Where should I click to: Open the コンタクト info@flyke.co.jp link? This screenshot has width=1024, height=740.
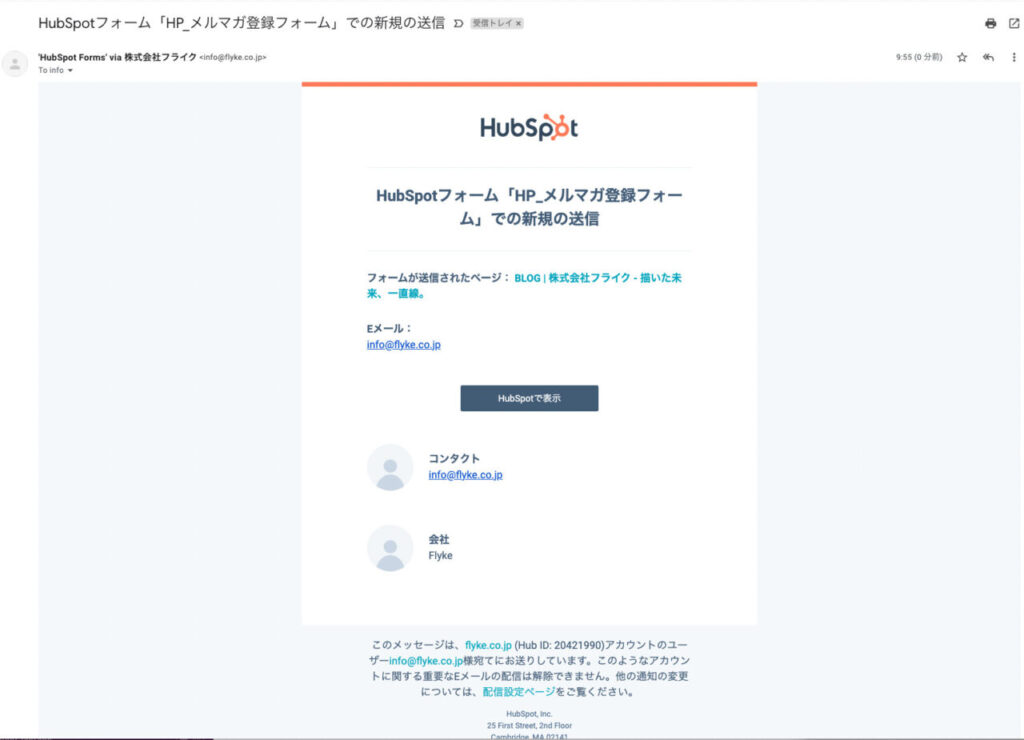click(465, 475)
